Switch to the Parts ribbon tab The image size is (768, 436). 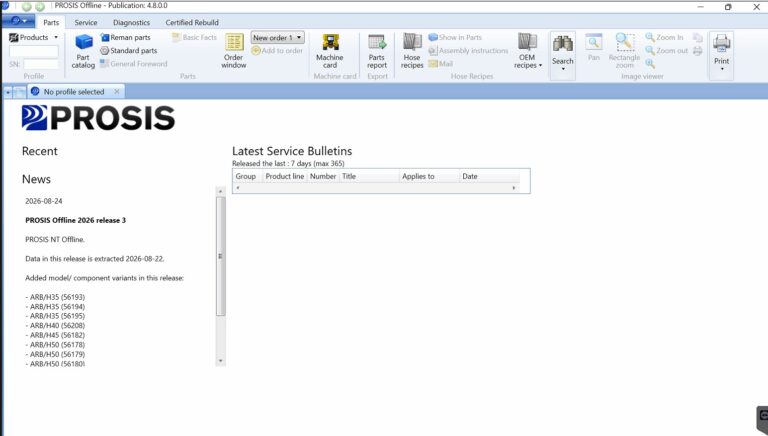click(x=51, y=23)
